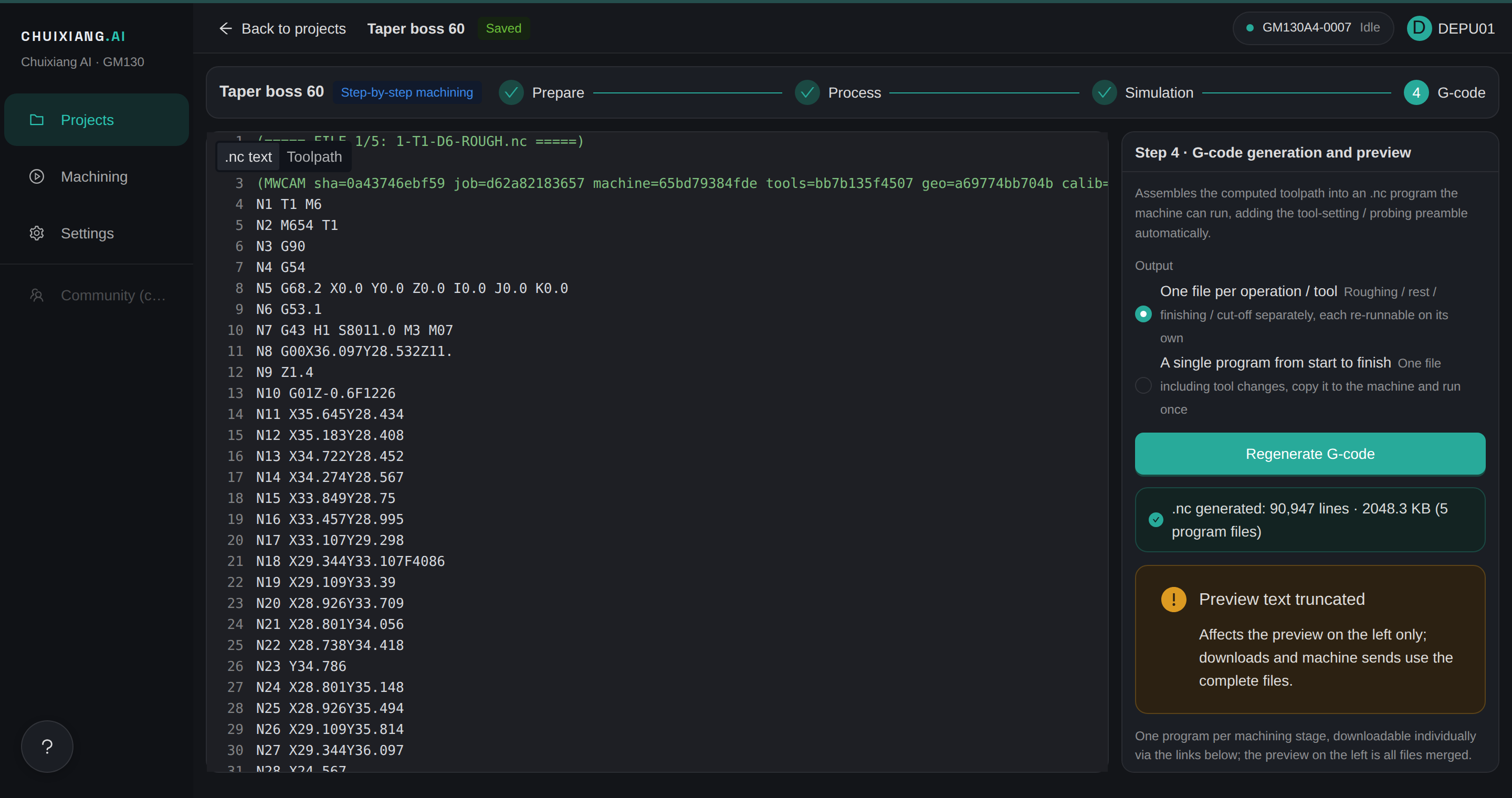Switch to the .nc text tab
This screenshot has width=1512, height=798.
pyautogui.click(x=248, y=156)
